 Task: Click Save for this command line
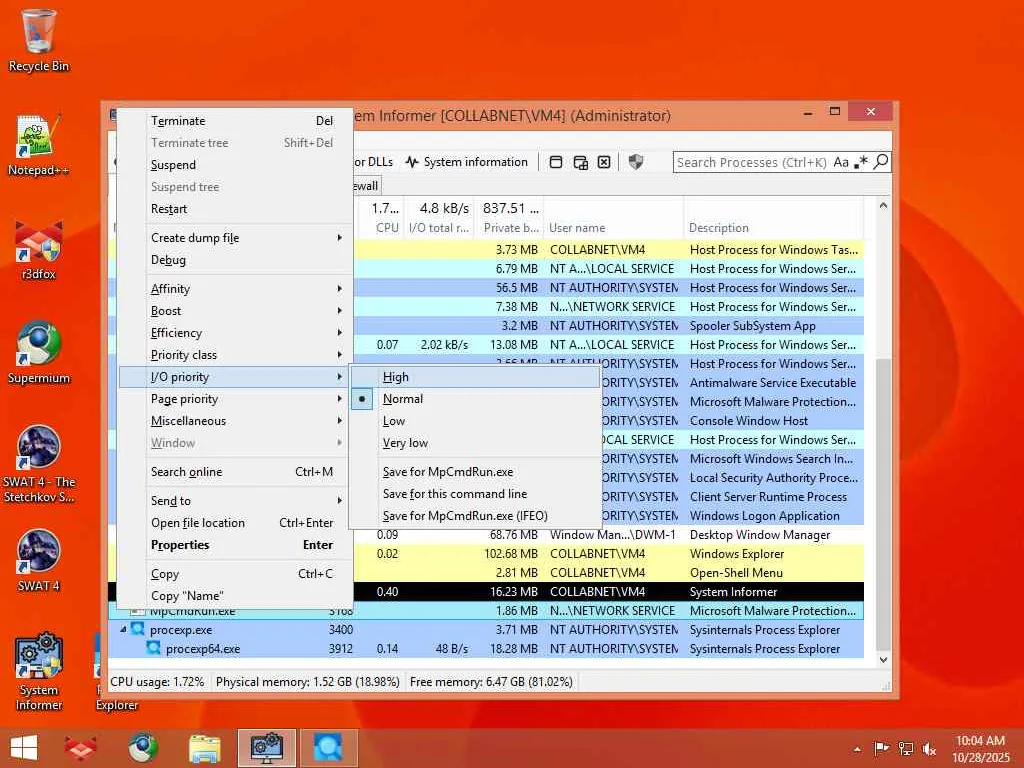click(475, 494)
